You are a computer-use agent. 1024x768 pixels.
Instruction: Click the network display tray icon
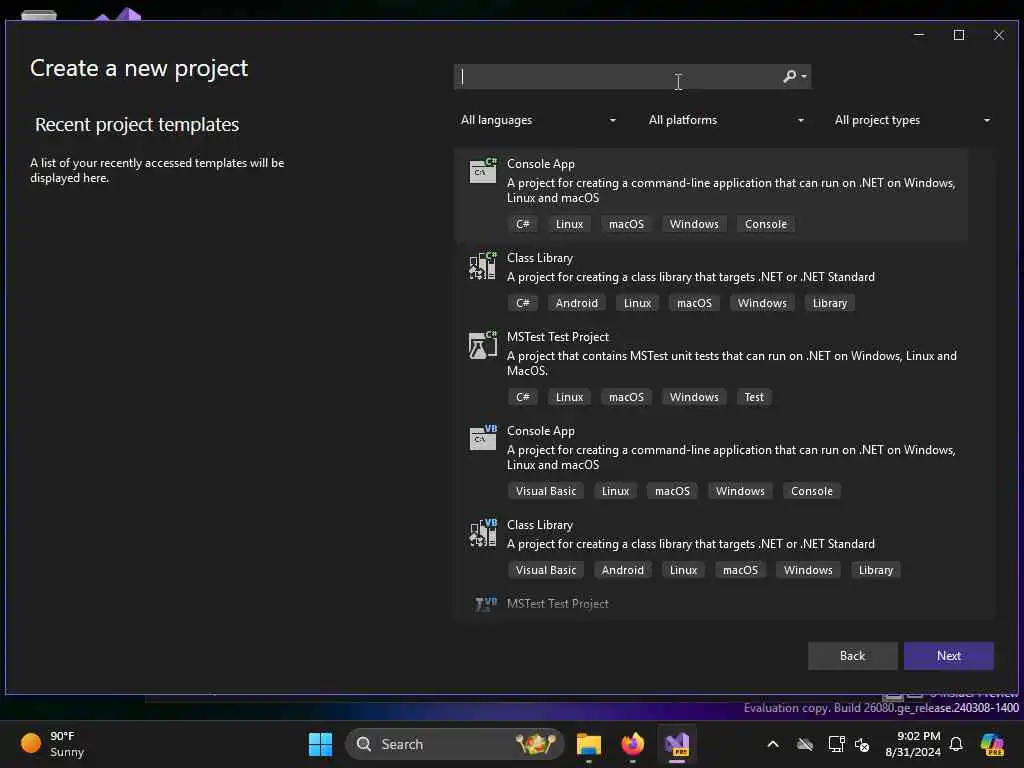tap(836, 744)
